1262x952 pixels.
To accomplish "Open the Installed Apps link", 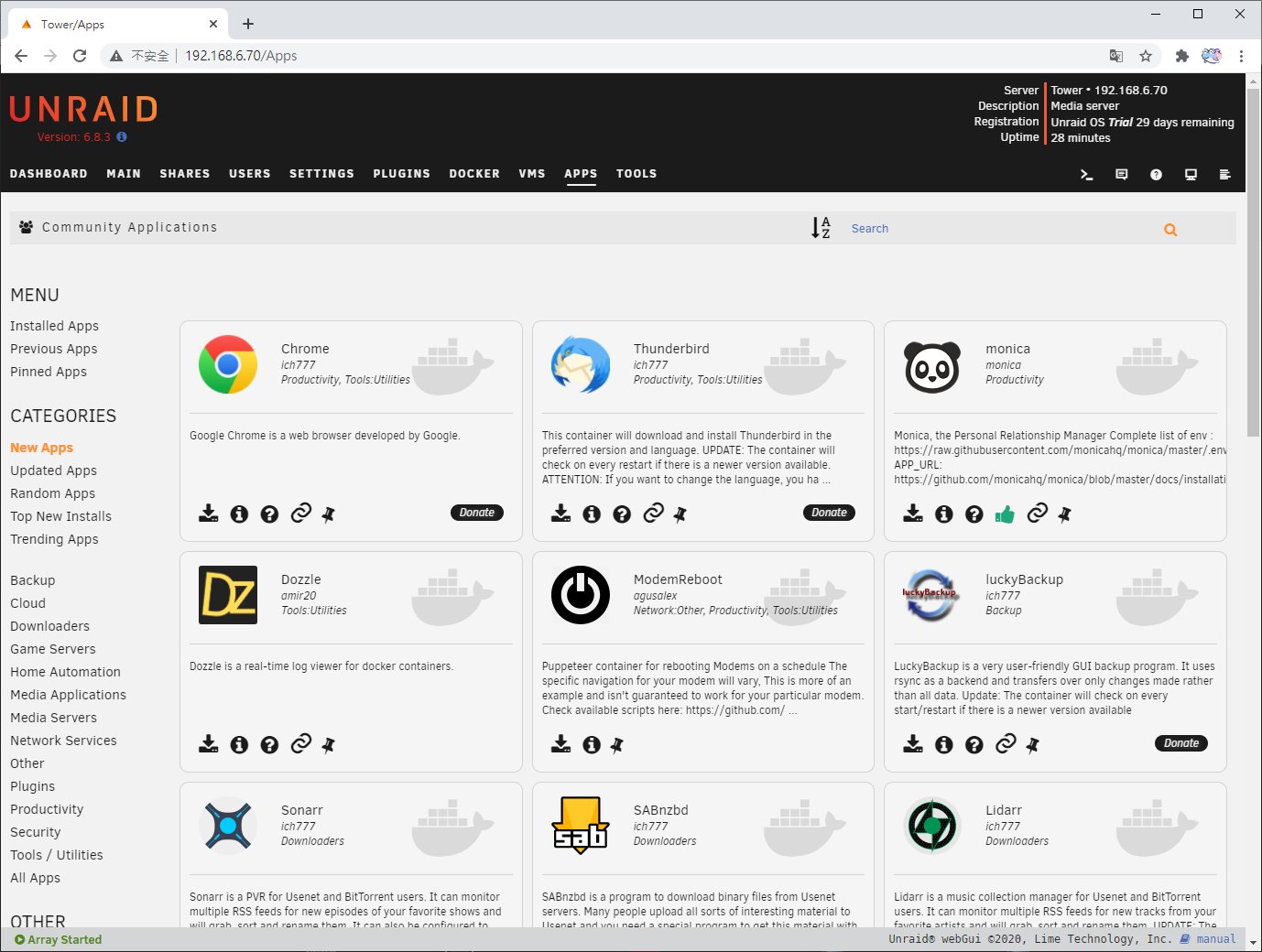I will [x=54, y=326].
